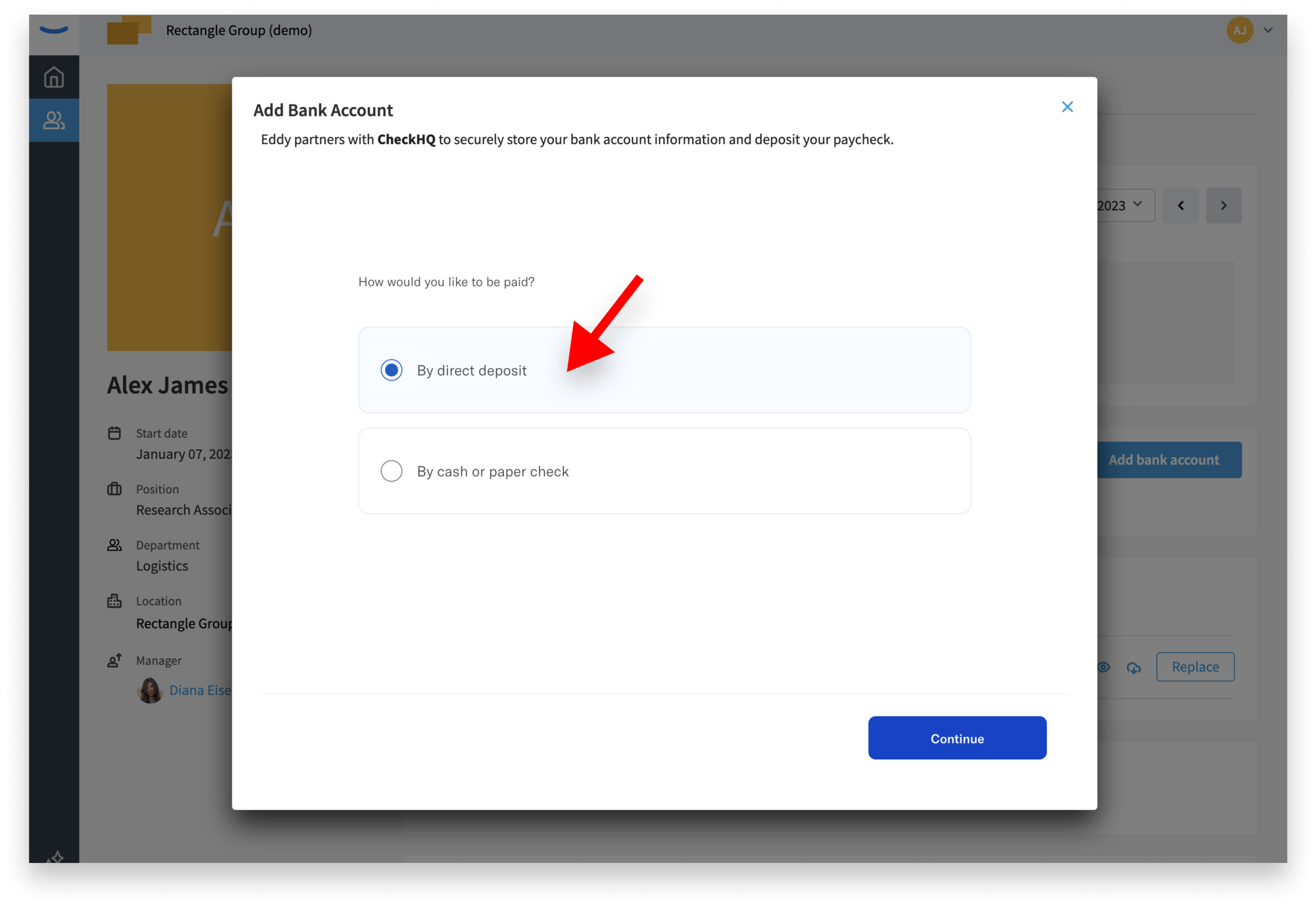Screen dimensions: 1316x906
Task: Open the Home icon in sidebar
Action: click(54, 77)
